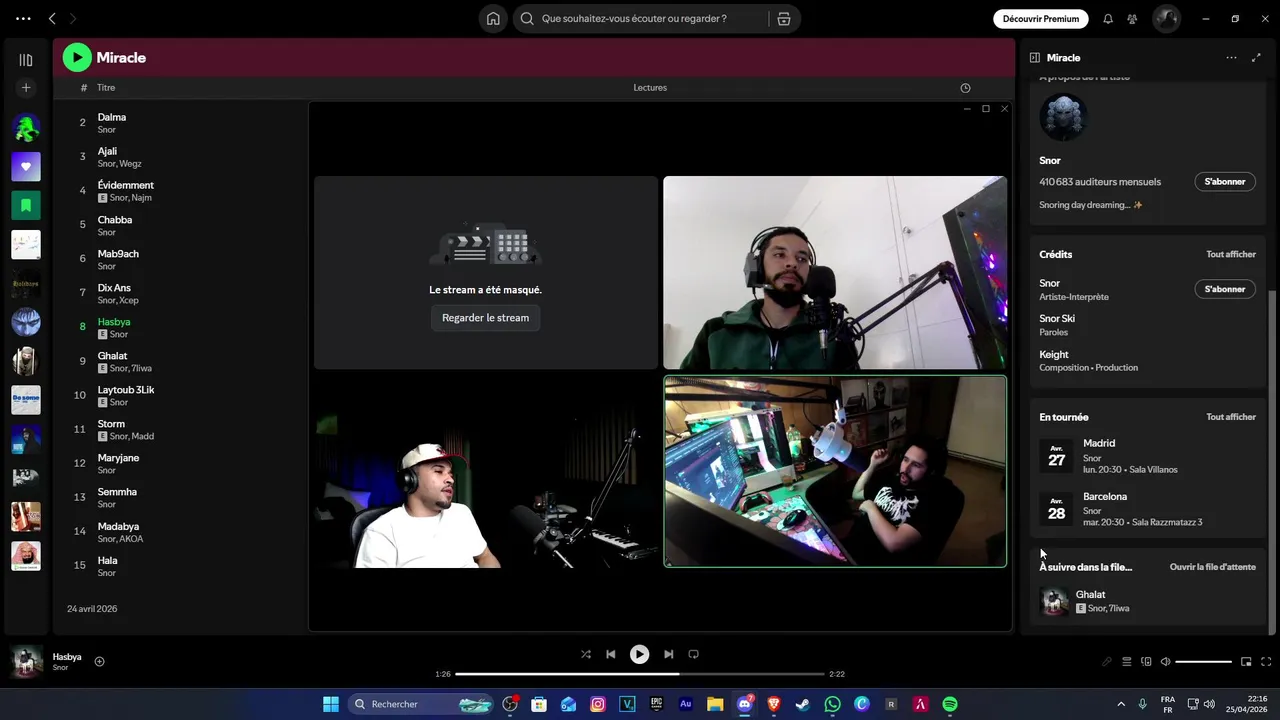Toggle the queue panel icon
1280x720 pixels.
coord(1127,662)
